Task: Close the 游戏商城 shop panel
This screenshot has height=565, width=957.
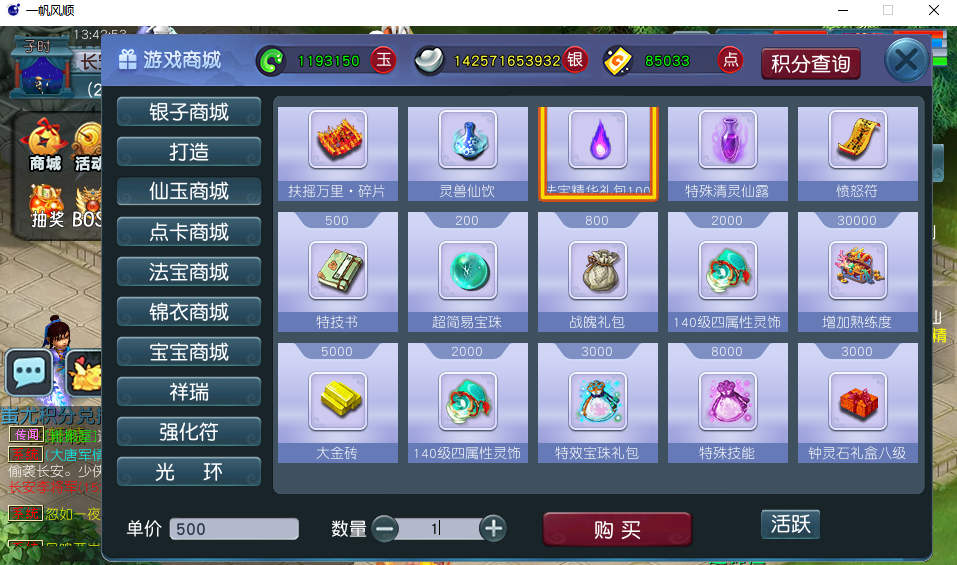Action: click(906, 60)
